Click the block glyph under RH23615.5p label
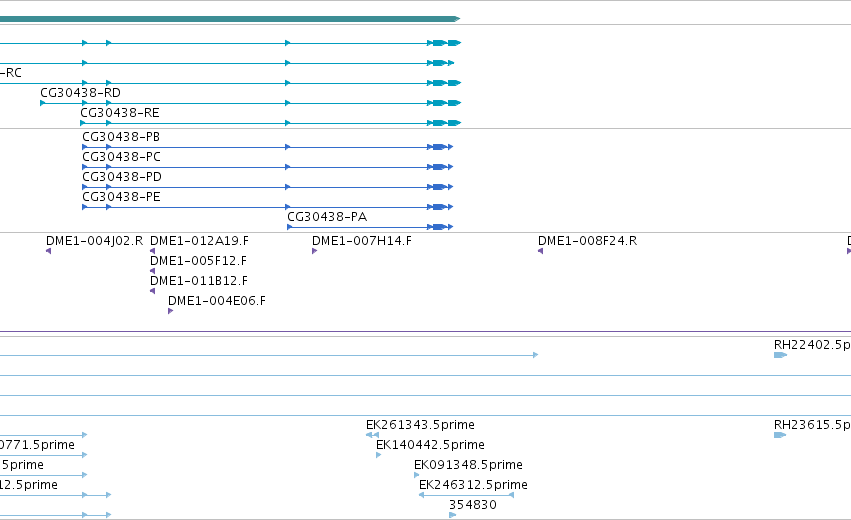Viewport: 851px width, 520px height. pos(780,435)
